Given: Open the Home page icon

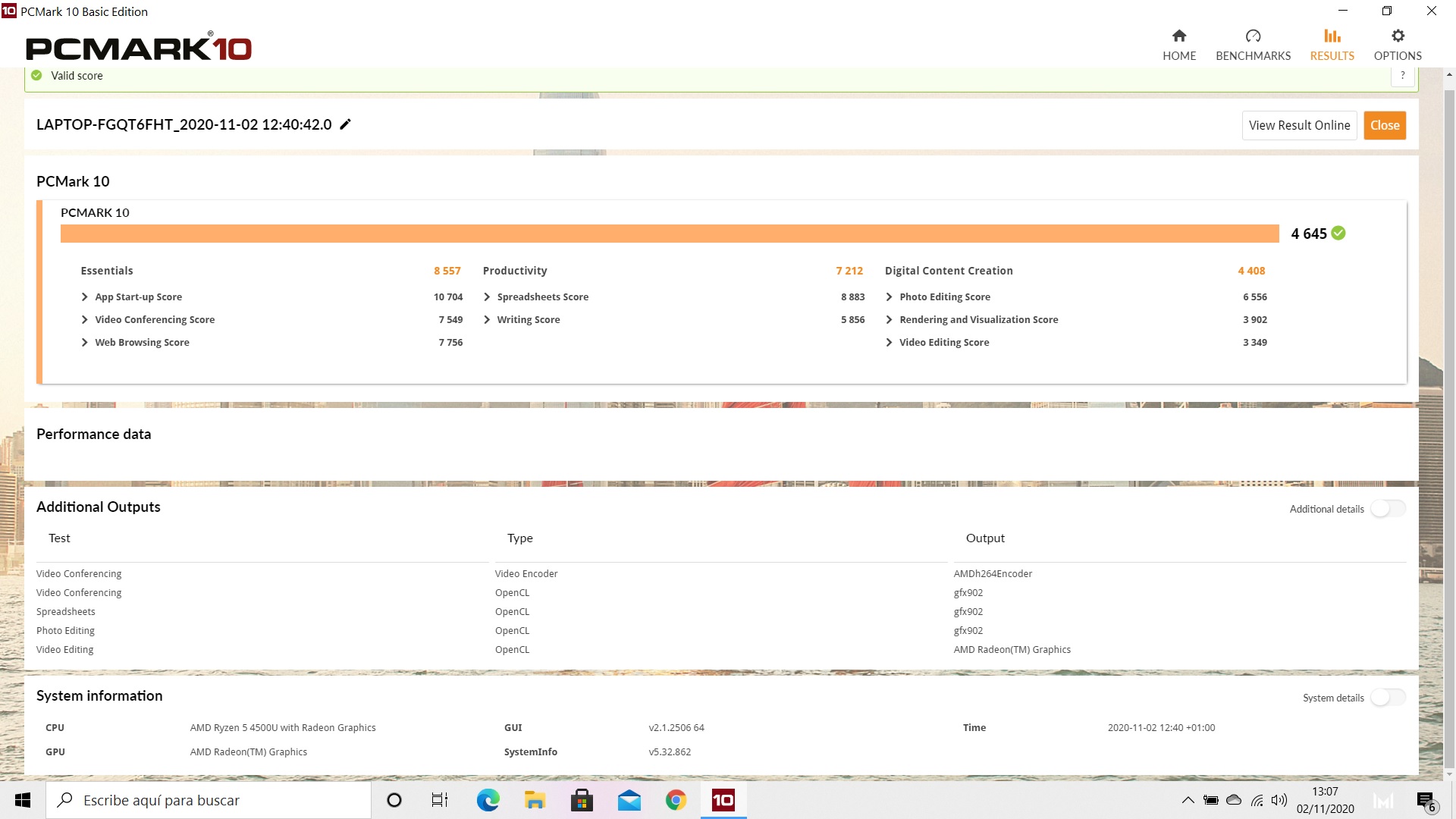Looking at the screenshot, I should (1178, 36).
